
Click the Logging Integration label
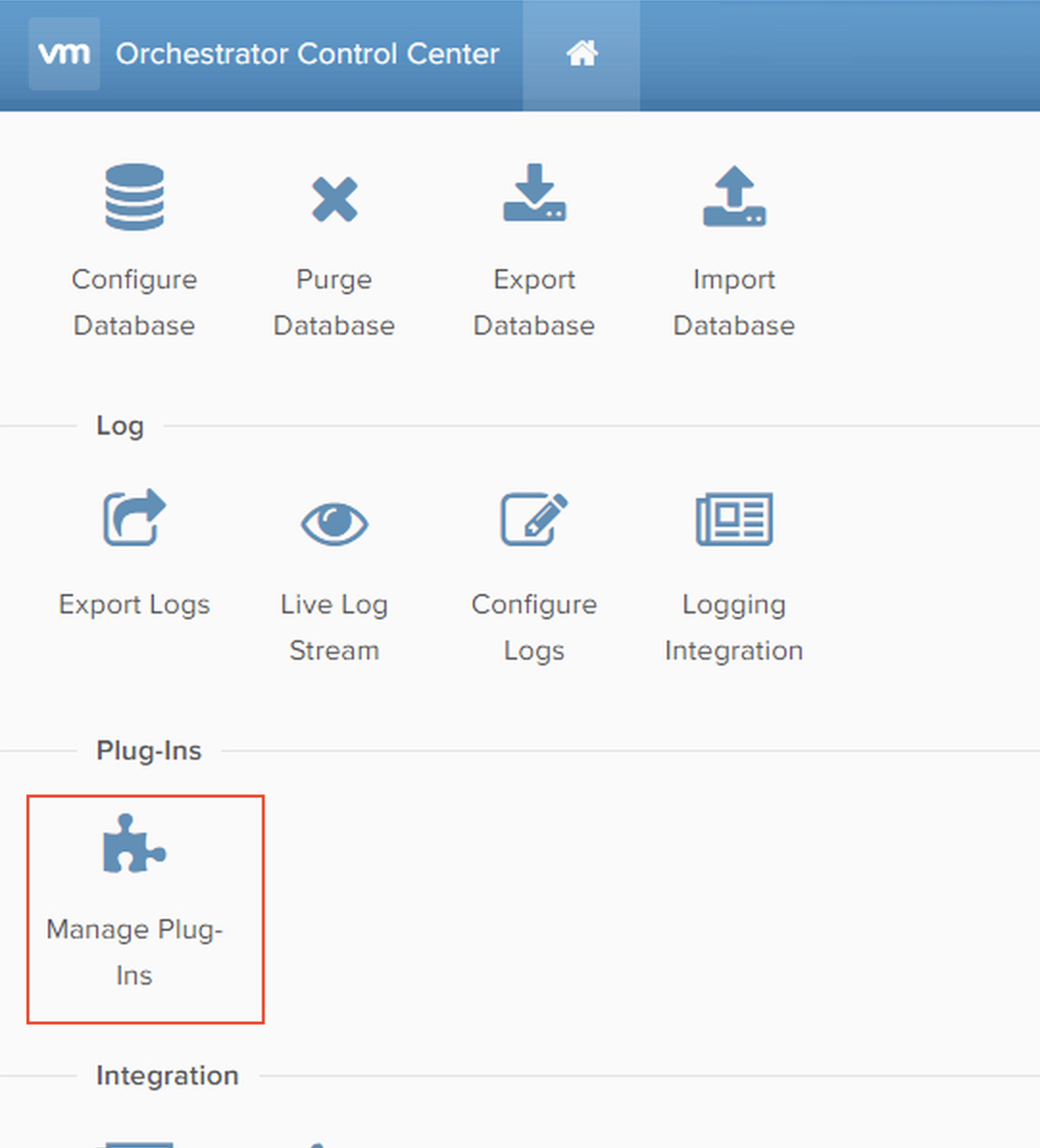click(x=734, y=628)
